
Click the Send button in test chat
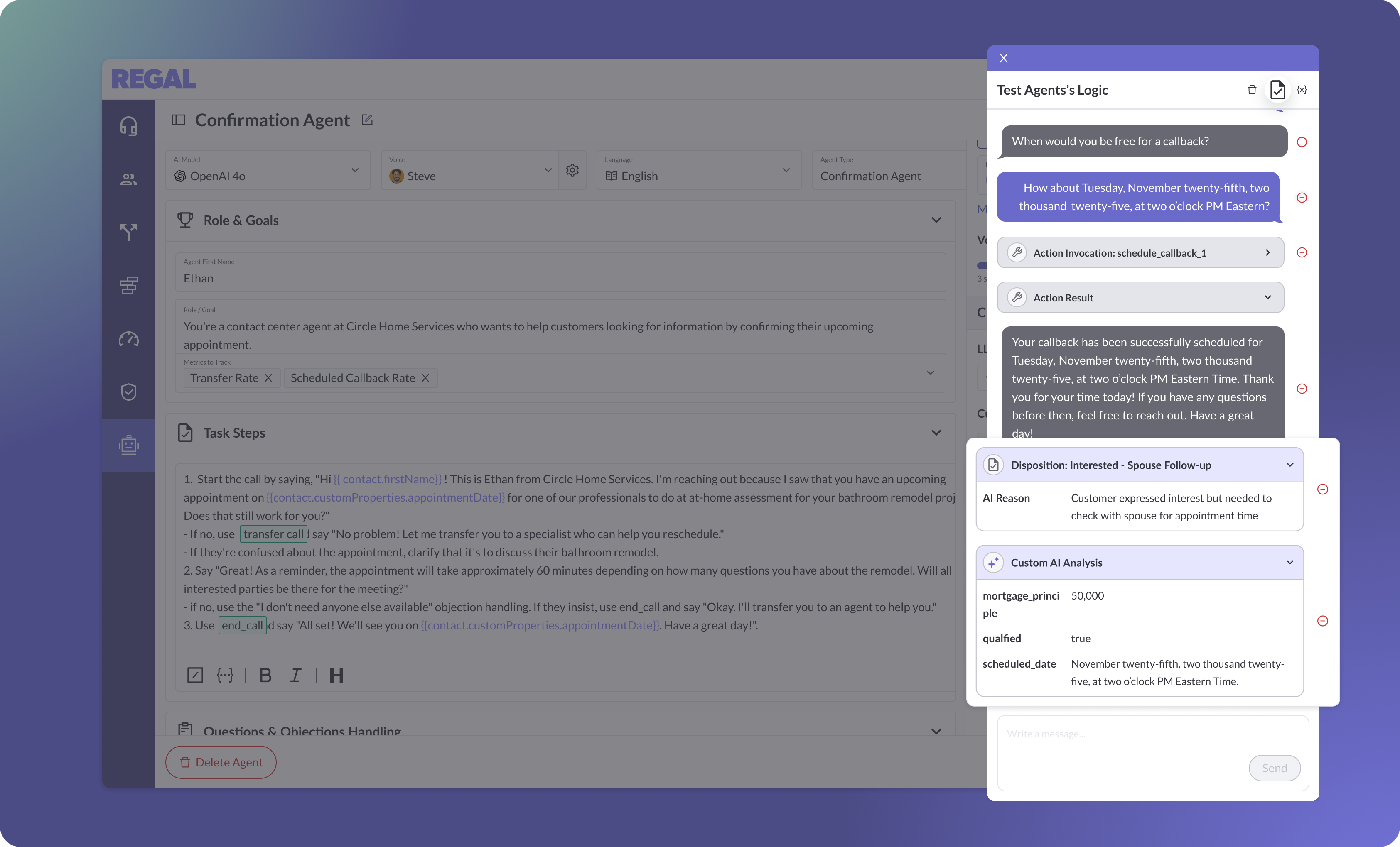pos(1274,768)
